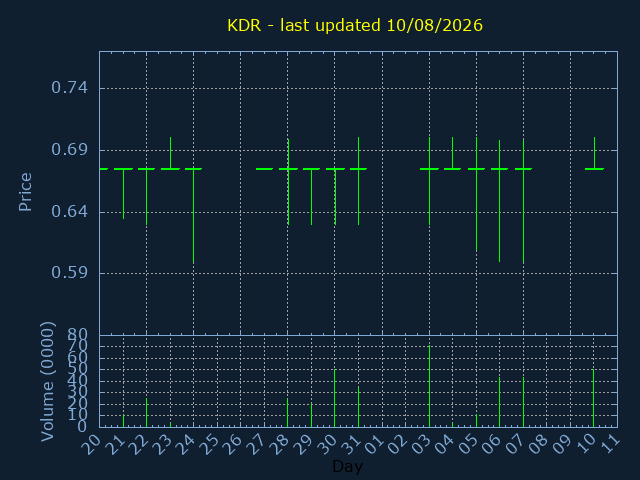Click the day 30 volume bar

pos(335,398)
